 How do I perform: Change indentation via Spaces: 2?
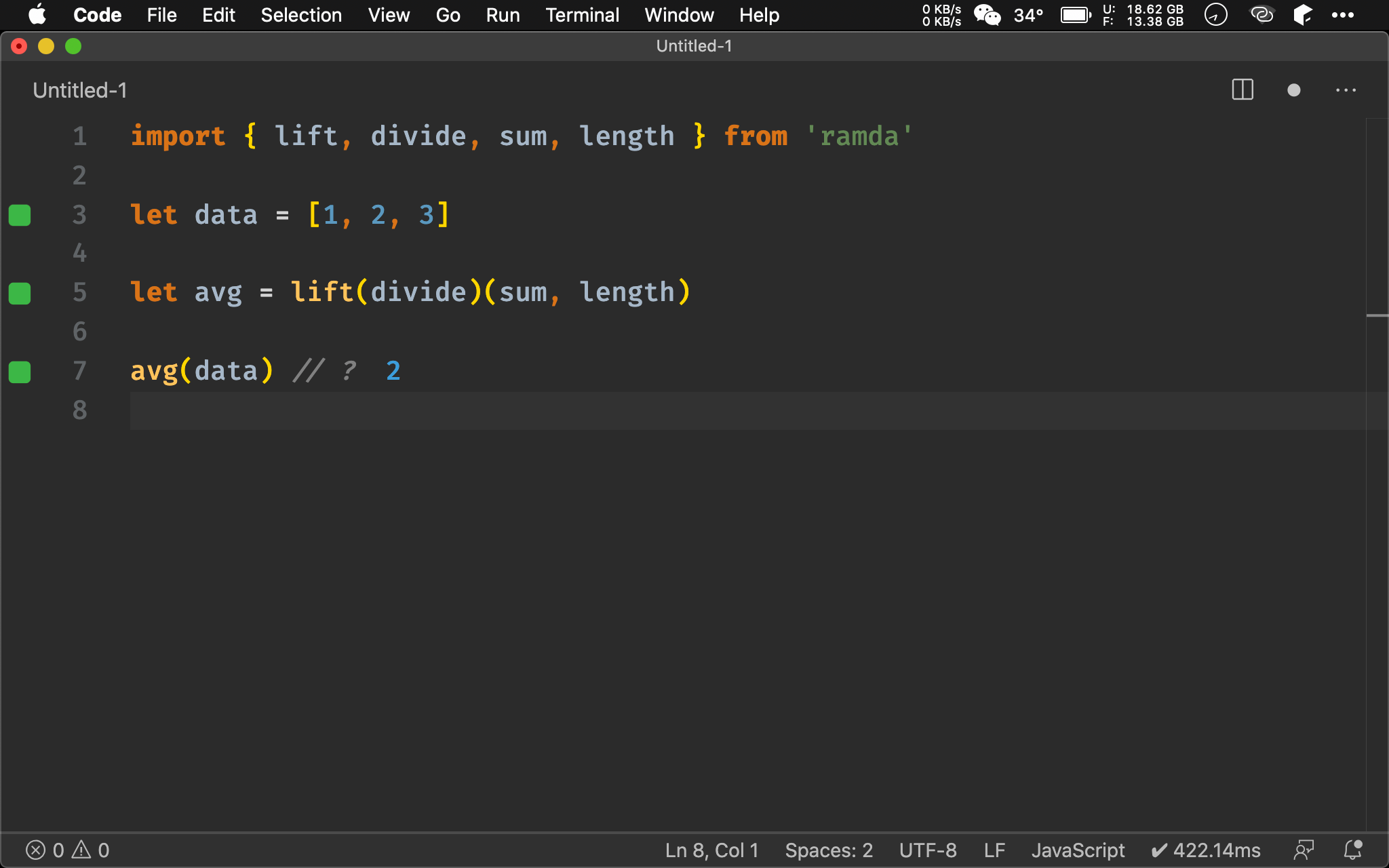(829, 850)
